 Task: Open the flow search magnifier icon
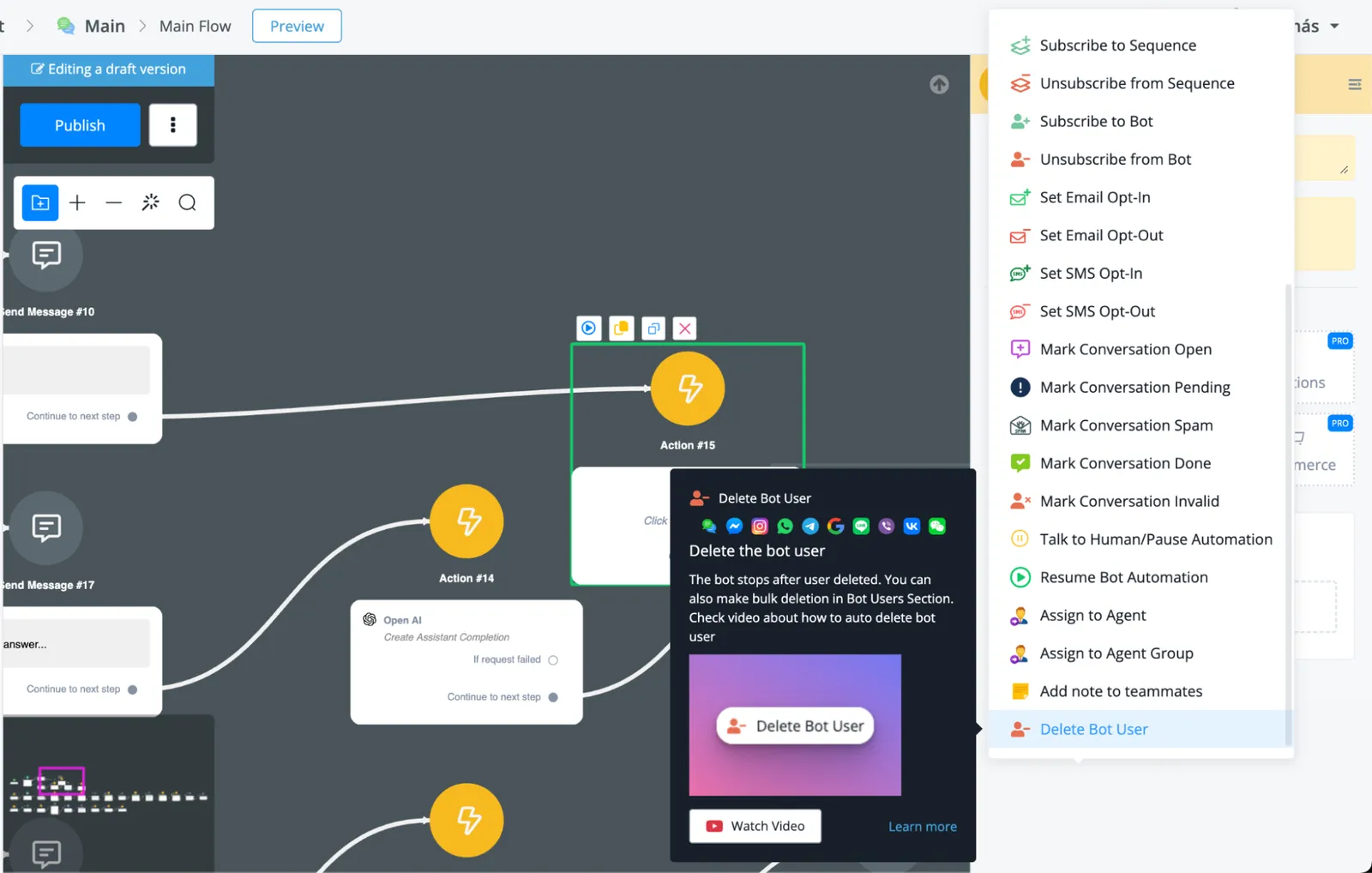pos(187,203)
